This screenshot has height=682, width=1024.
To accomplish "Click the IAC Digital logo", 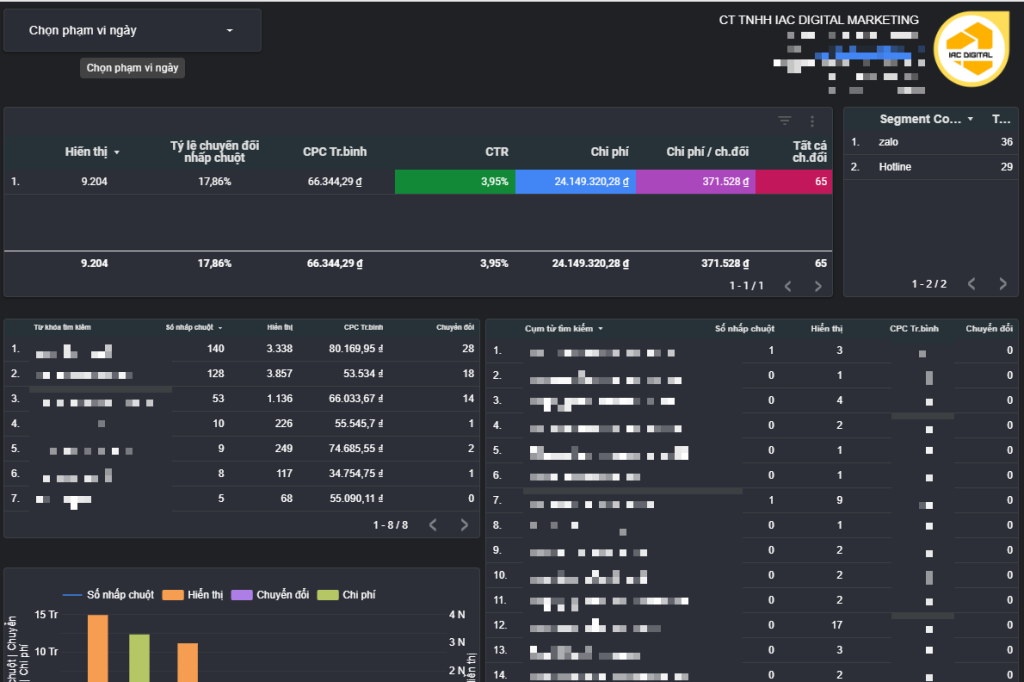I will pyautogui.click(x=971, y=50).
